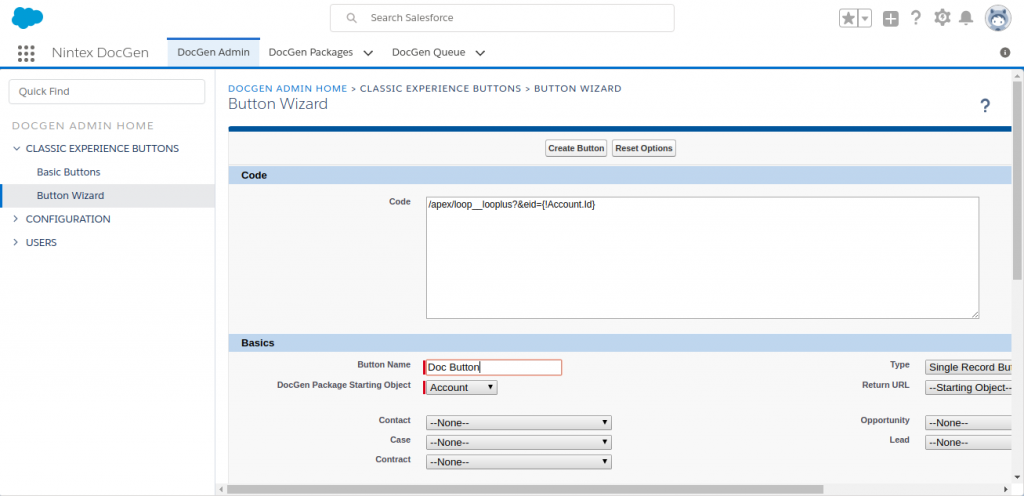Open the App Launcher grid icon
This screenshot has width=1024, height=496.
(26, 53)
